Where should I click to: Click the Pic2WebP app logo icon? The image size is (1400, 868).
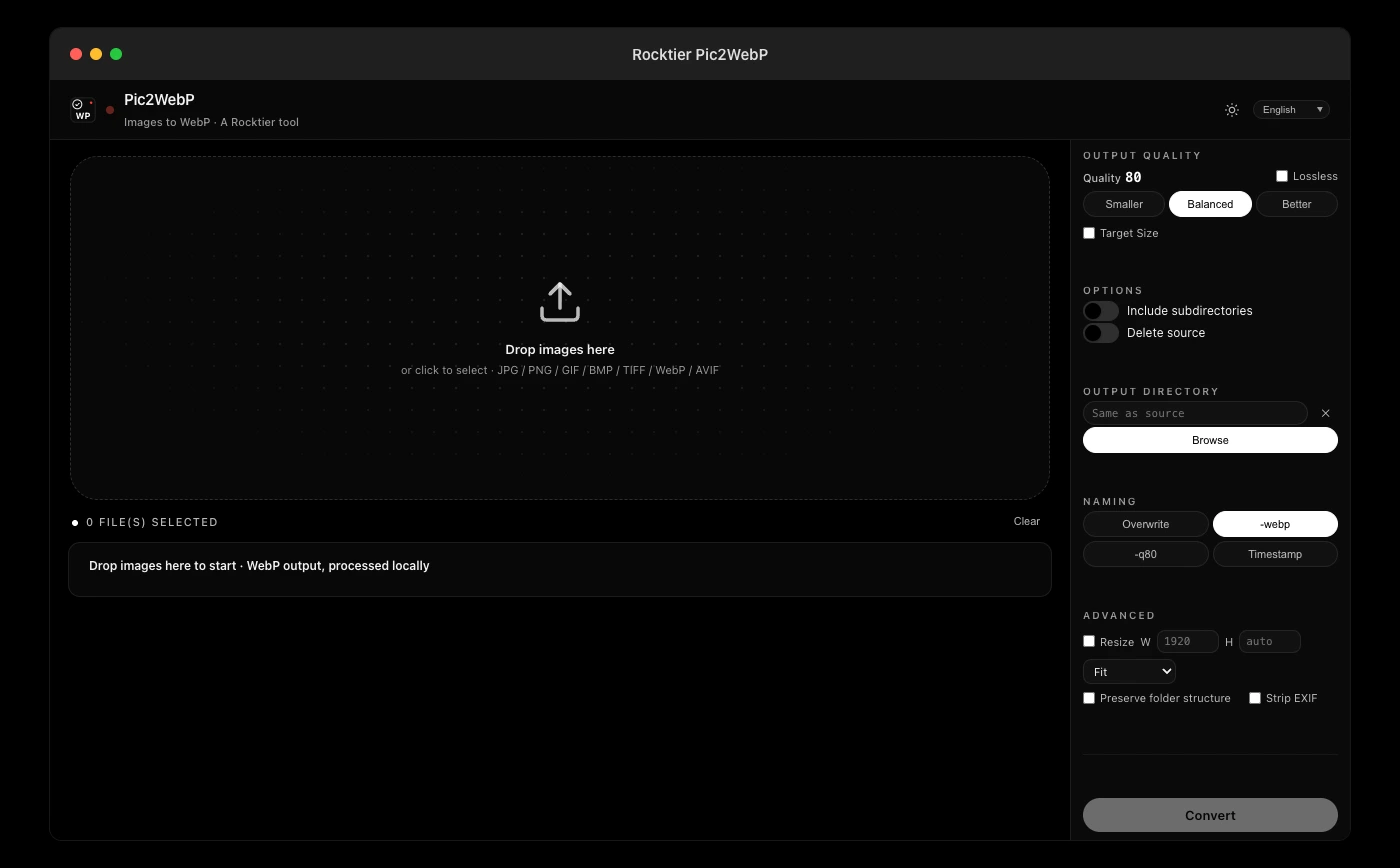tap(83, 110)
